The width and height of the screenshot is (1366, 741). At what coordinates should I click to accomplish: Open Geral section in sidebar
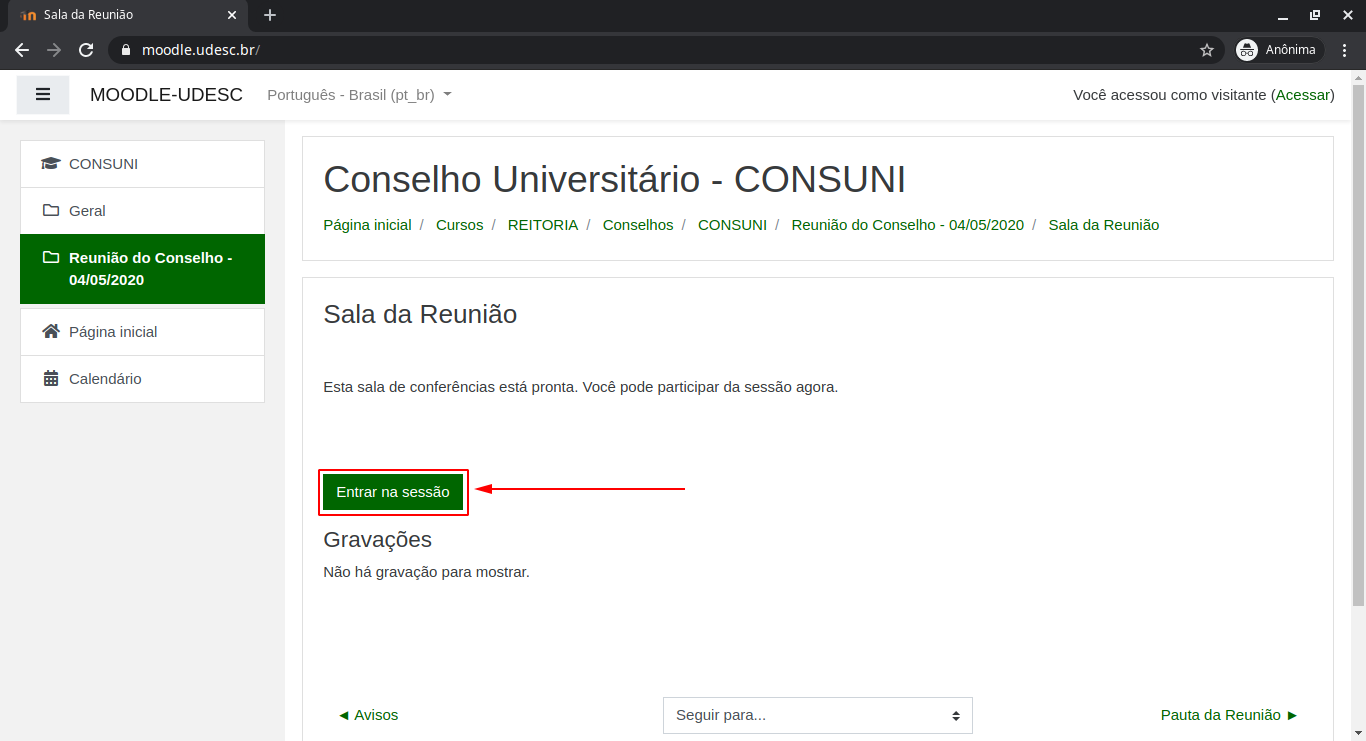[87, 211]
